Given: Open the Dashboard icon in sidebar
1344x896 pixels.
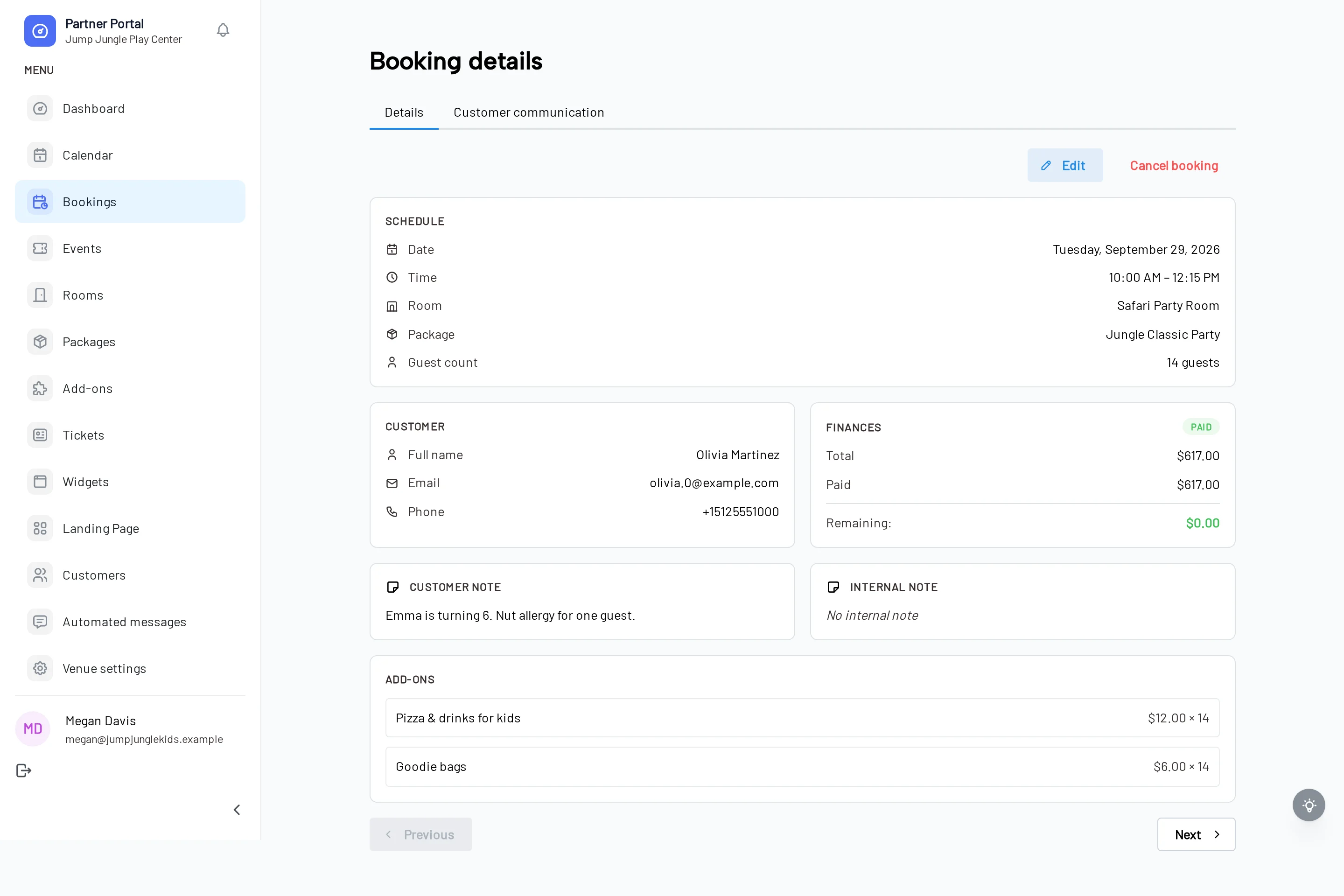Looking at the screenshot, I should [40, 109].
